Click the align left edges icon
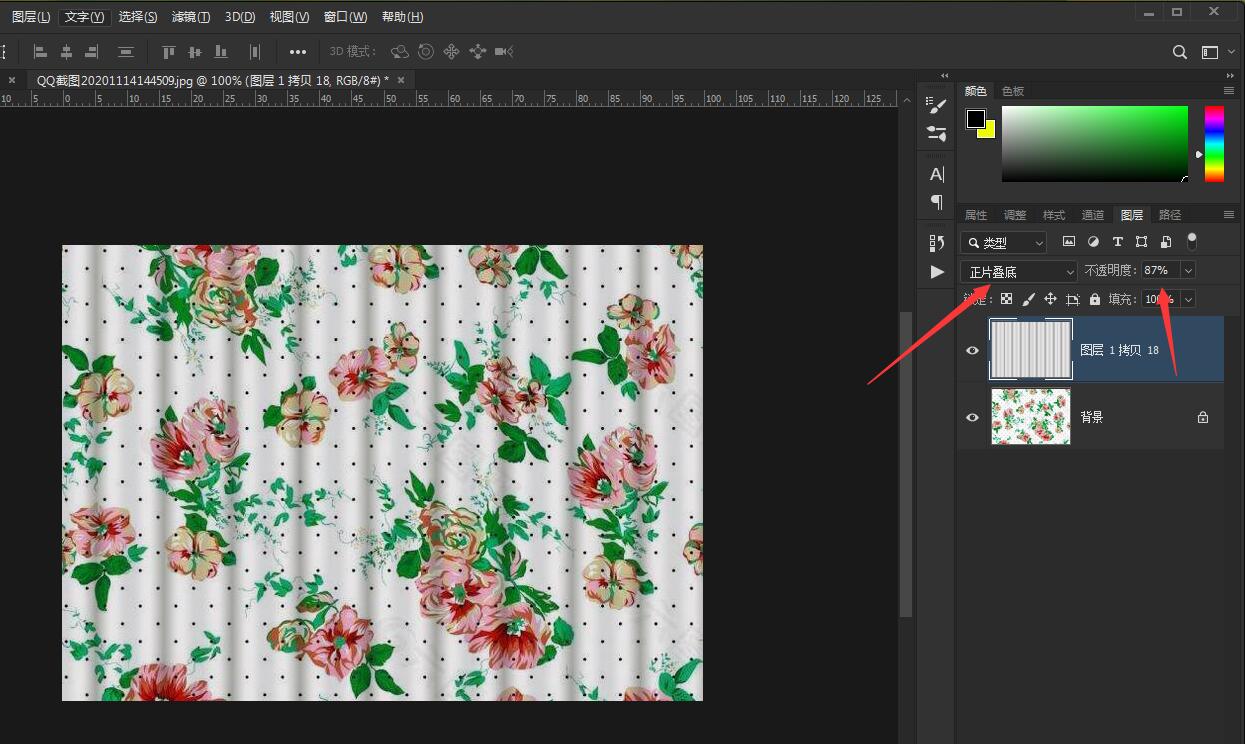 (x=41, y=51)
